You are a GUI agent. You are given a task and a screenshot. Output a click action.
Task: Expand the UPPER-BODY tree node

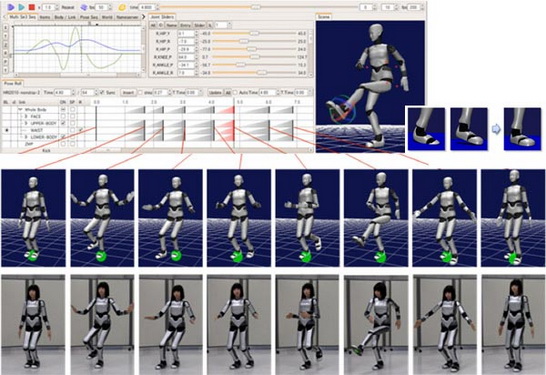[26, 123]
